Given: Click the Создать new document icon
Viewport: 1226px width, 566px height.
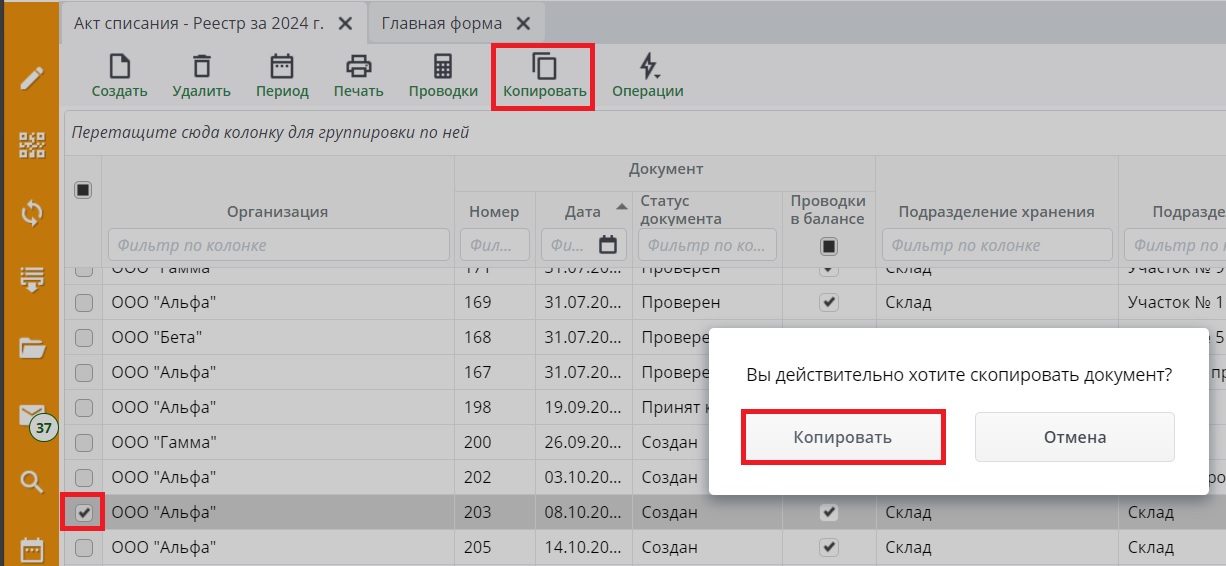Looking at the screenshot, I should [120, 67].
